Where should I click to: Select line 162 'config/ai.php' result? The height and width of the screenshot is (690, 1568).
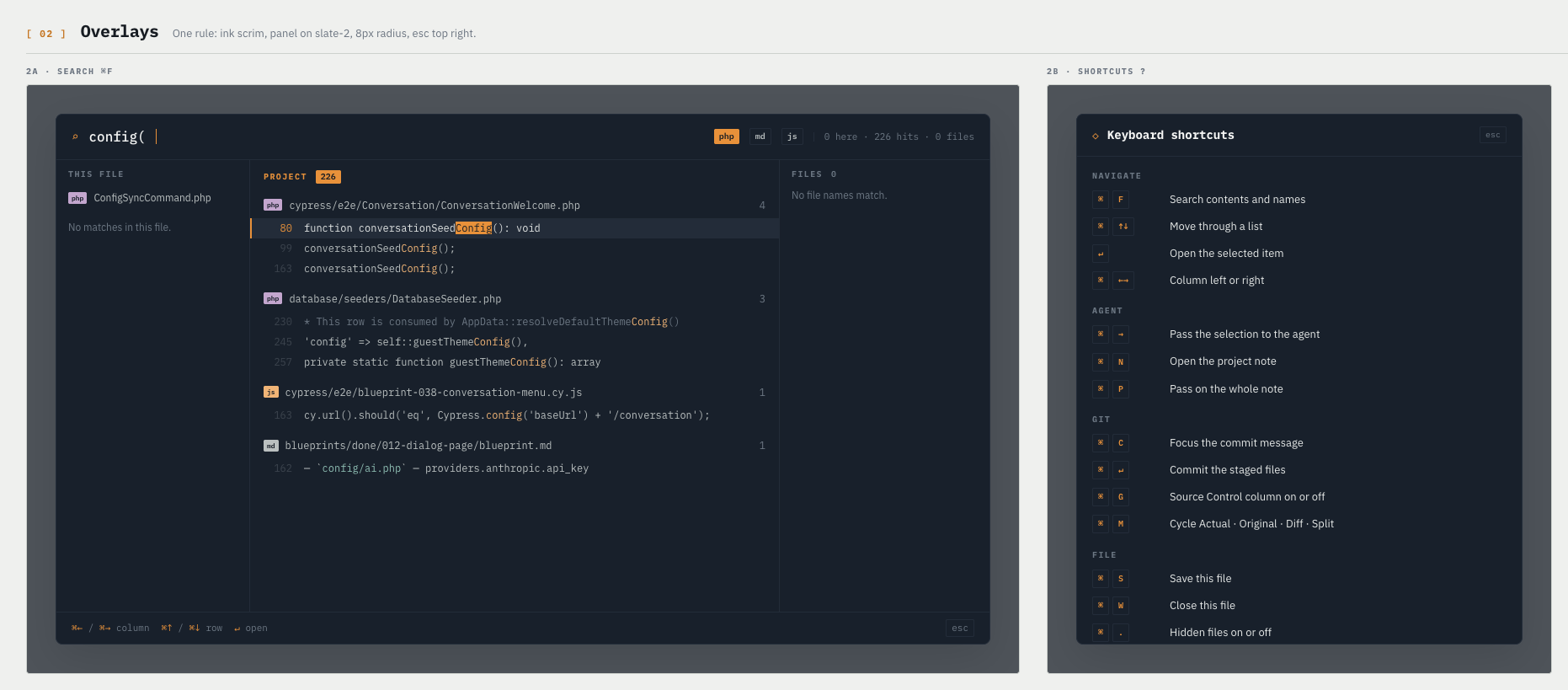click(x=515, y=468)
